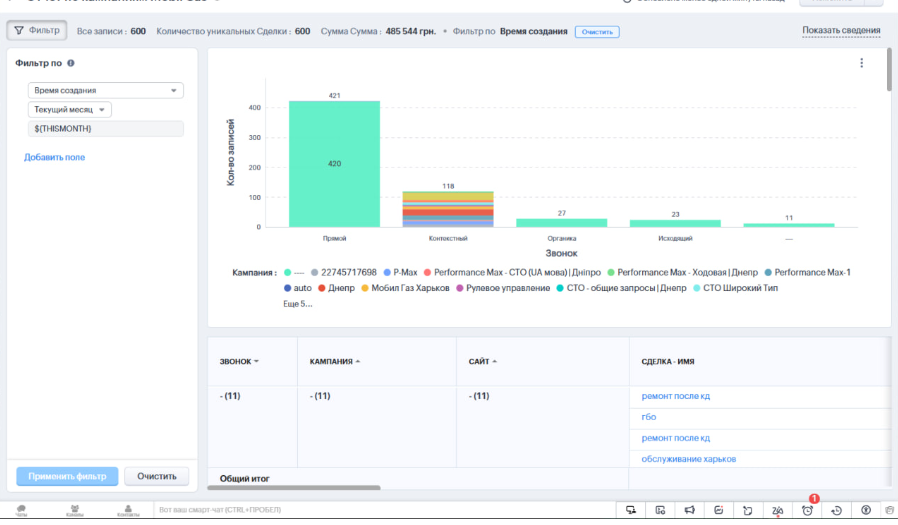
Task: Open the Время создания field dropdown
Action: click(105, 91)
